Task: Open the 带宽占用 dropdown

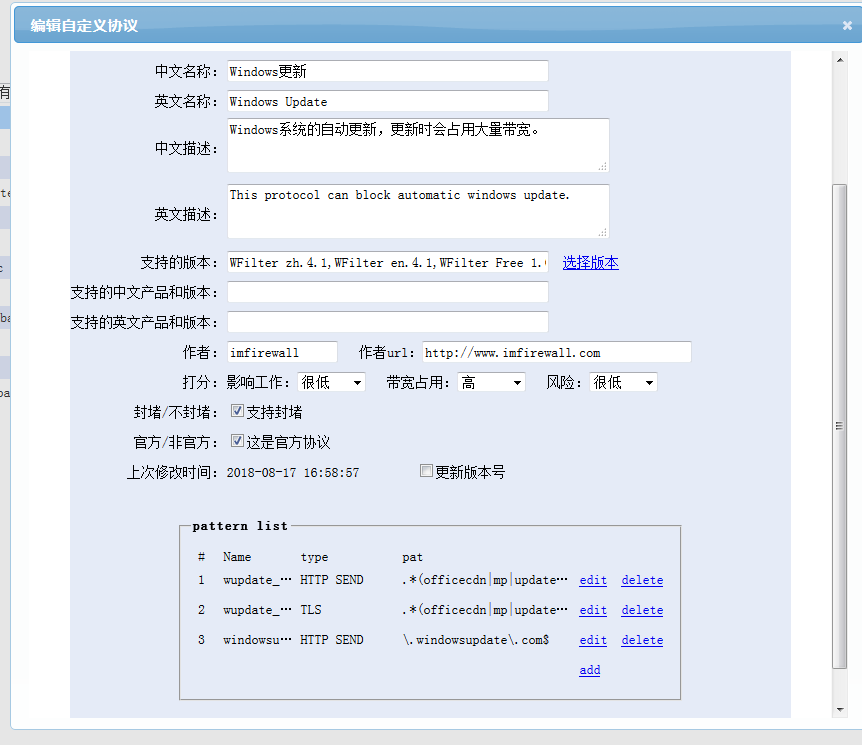Action: coord(491,382)
